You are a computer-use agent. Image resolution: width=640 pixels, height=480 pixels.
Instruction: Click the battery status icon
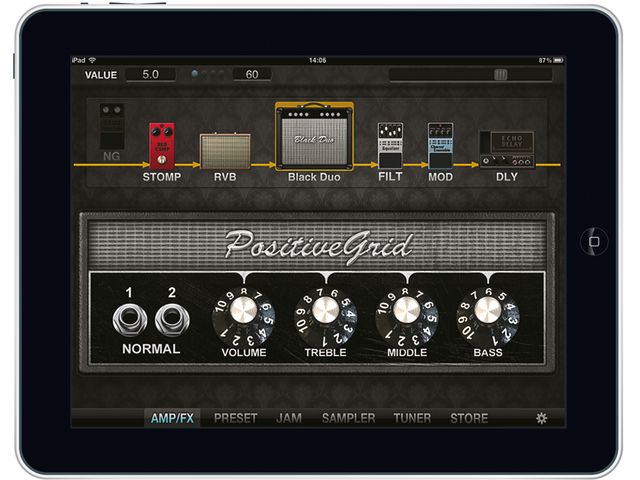[x=559, y=60]
